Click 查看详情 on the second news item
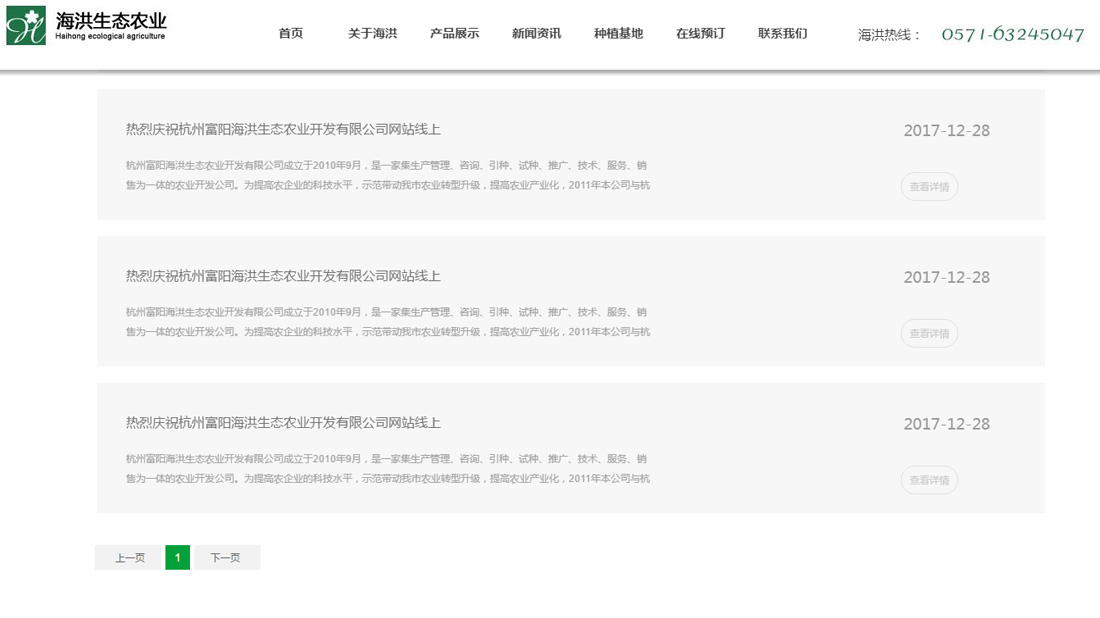This screenshot has height=618, width=1100. [929, 333]
